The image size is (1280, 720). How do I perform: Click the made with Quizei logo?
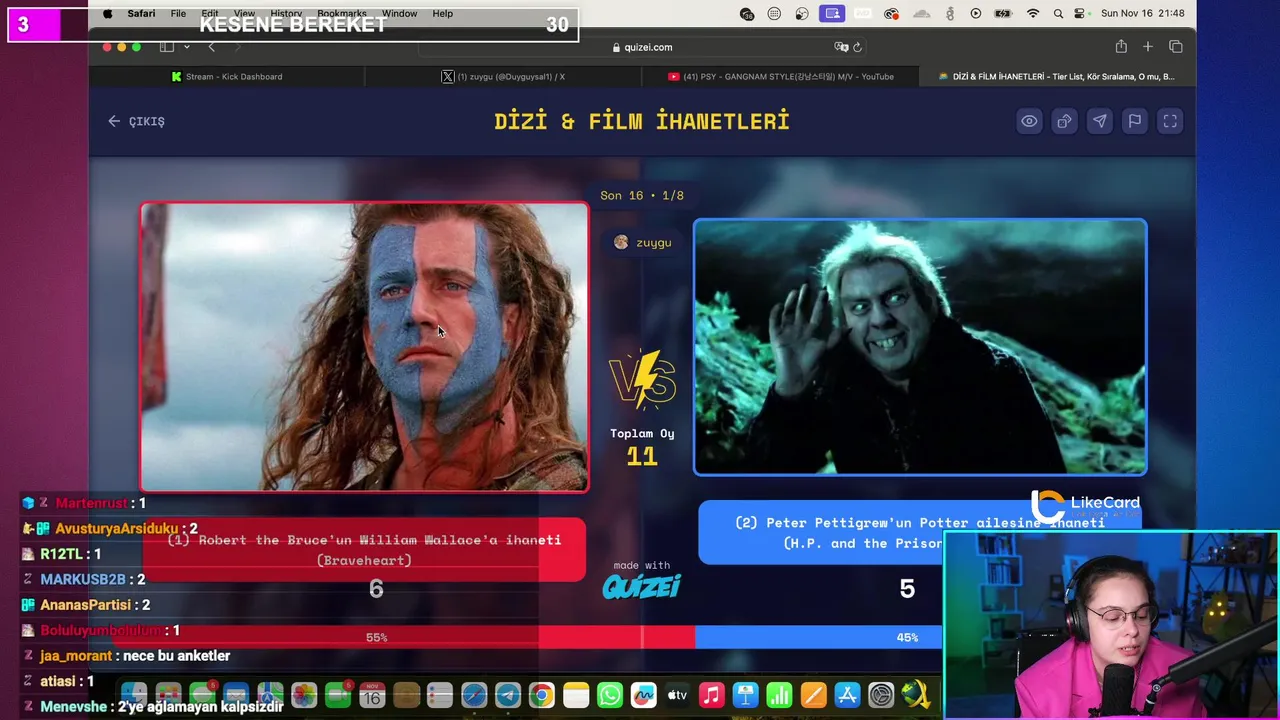(x=642, y=580)
